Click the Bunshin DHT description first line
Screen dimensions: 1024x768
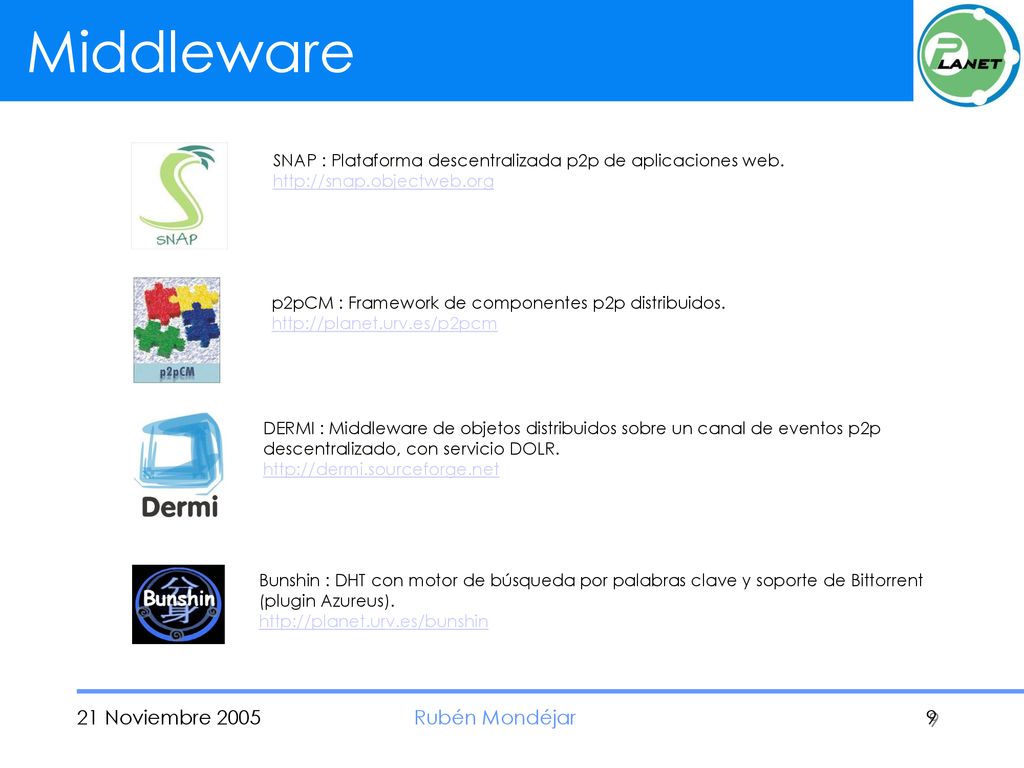591,581
